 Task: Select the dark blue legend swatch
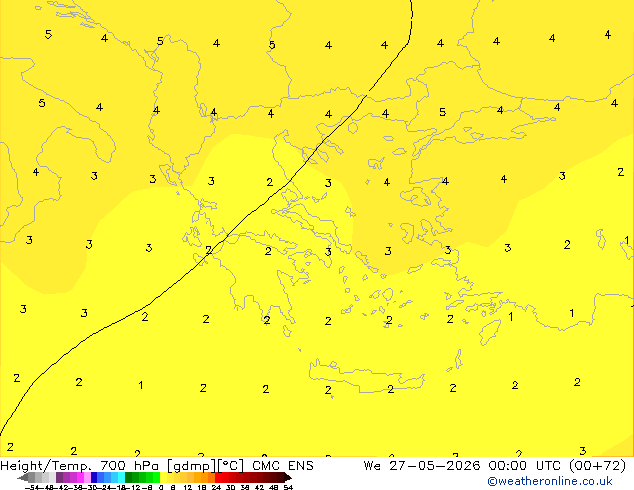click(x=94, y=477)
